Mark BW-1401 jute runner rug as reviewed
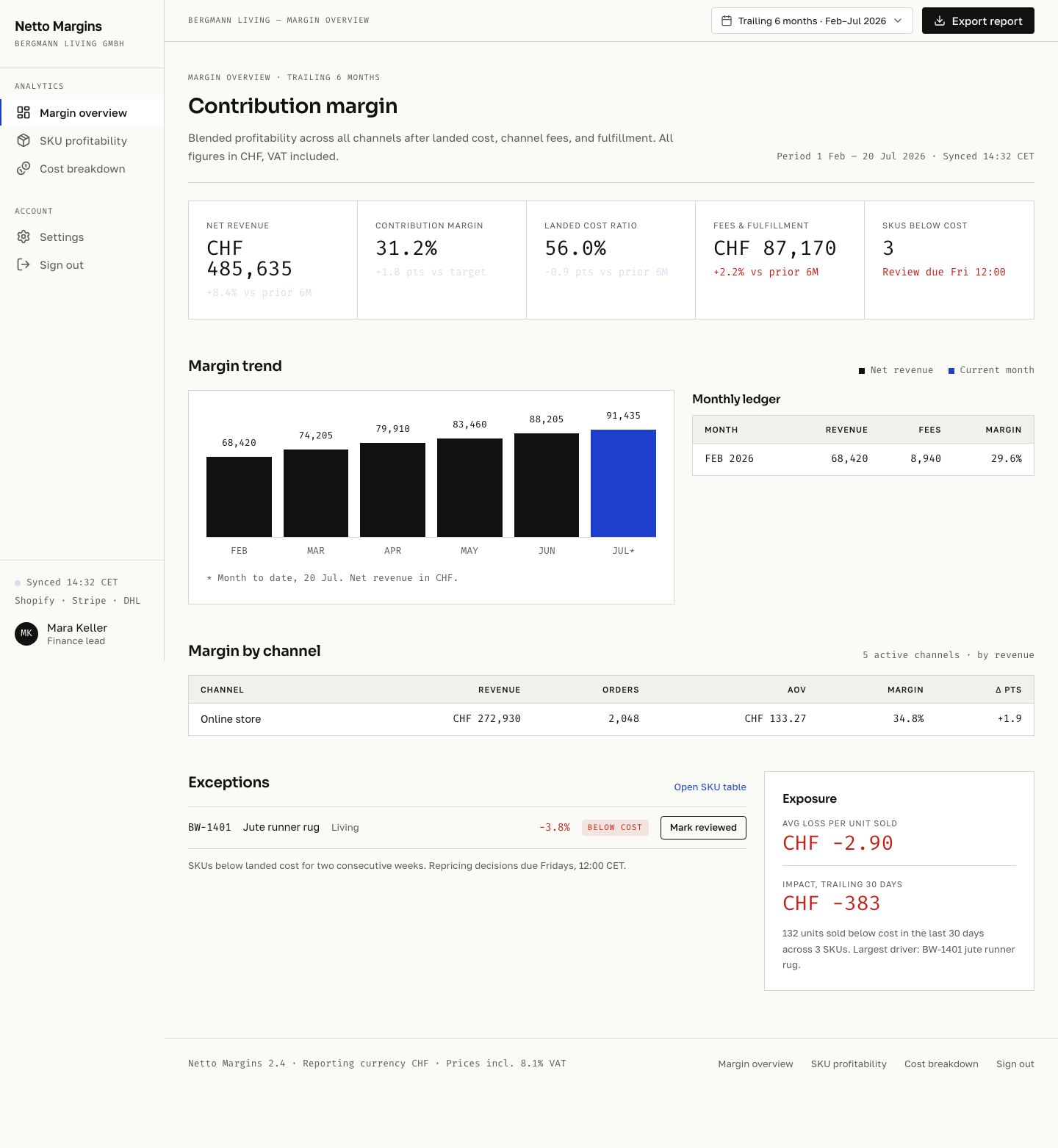 point(703,827)
